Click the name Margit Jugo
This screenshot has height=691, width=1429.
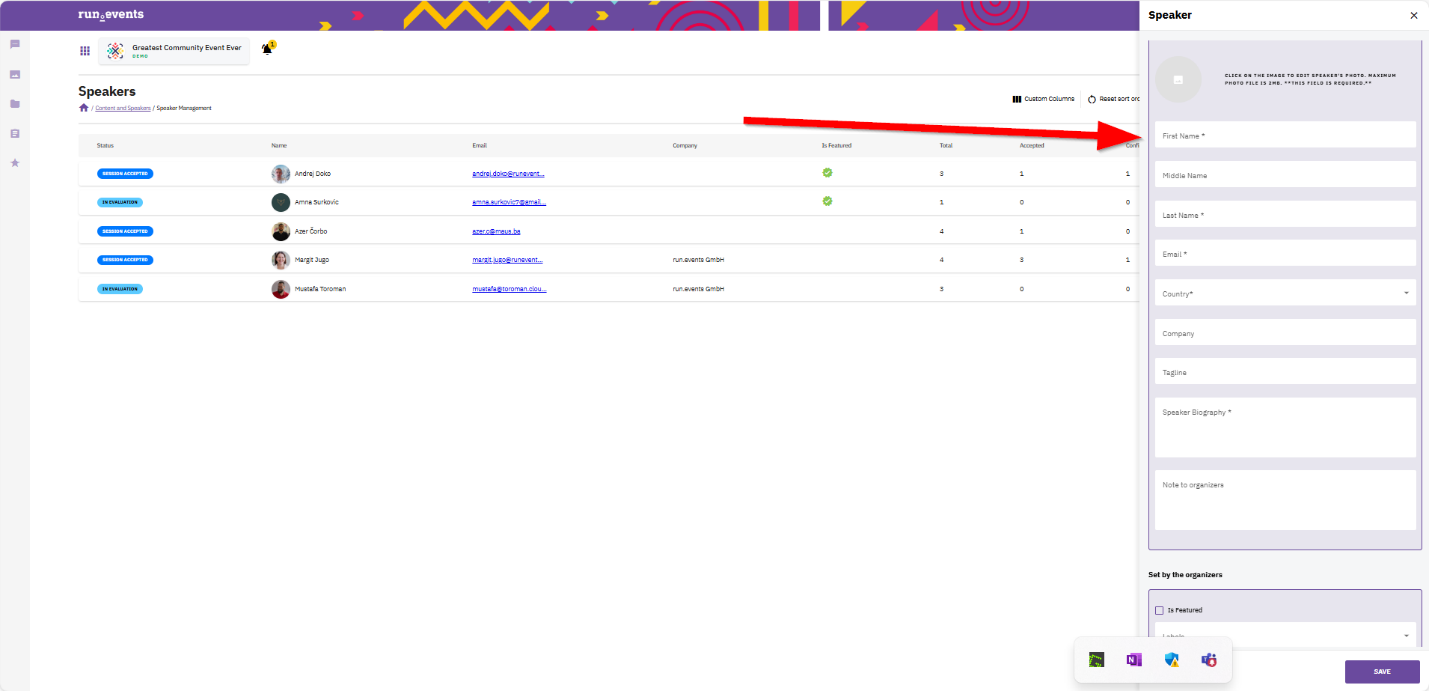[311, 260]
